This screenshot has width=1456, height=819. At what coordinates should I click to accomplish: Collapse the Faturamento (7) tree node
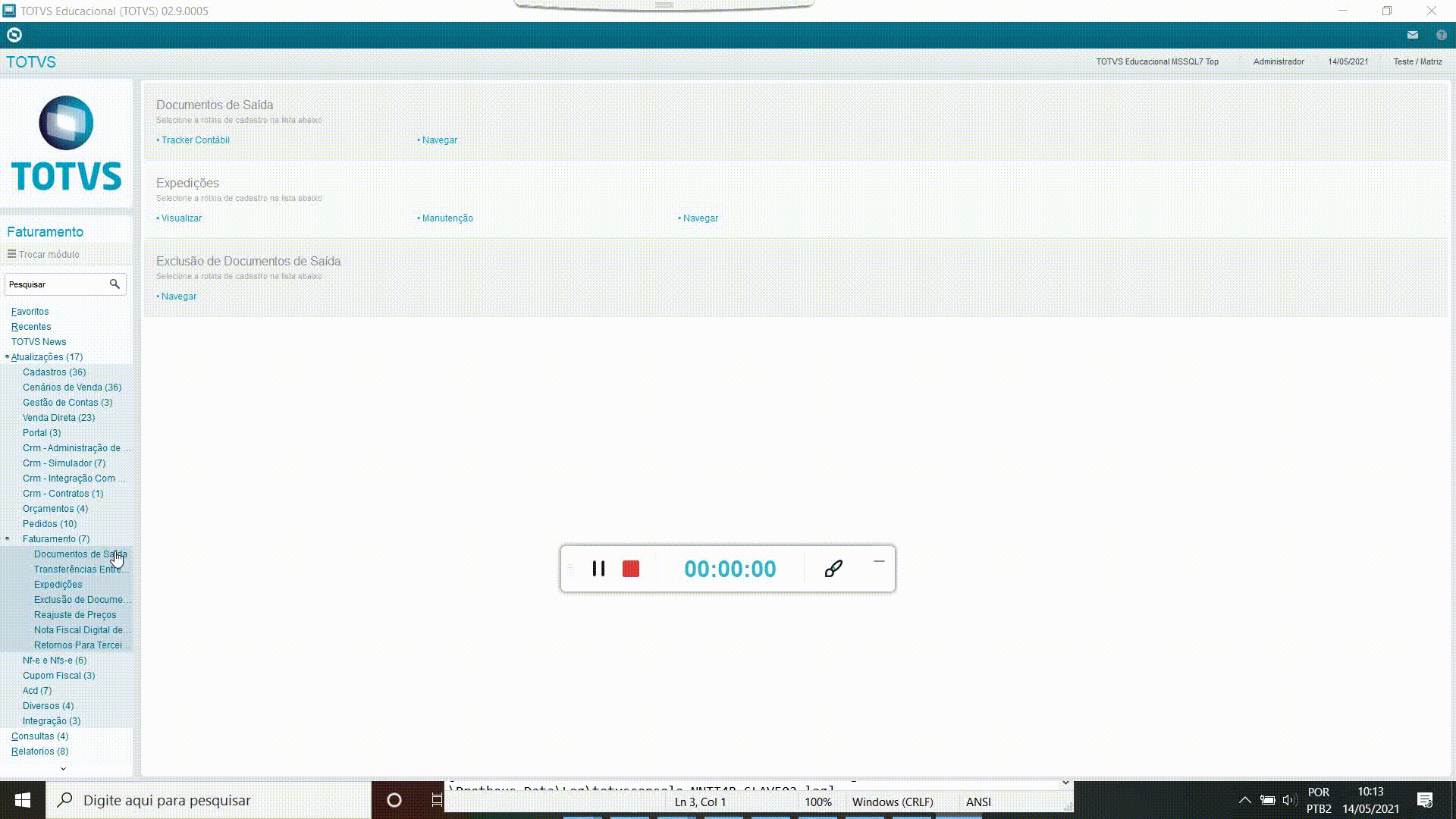click(7, 539)
